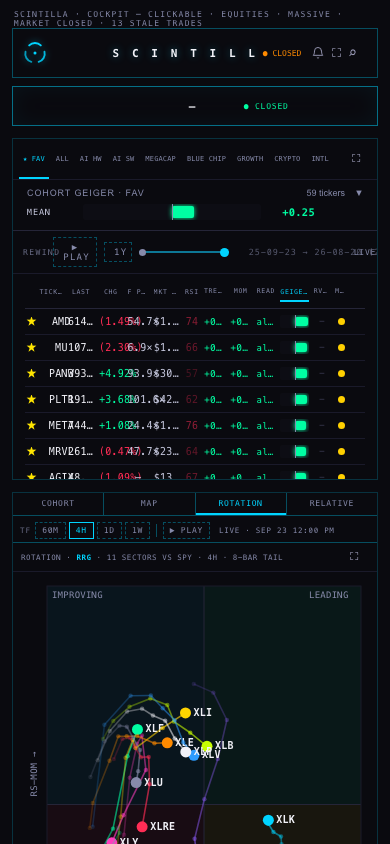Viewport: 390px width, 844px height.
Task: Click yellow status dot on MU row
Action: coord(341,348)
